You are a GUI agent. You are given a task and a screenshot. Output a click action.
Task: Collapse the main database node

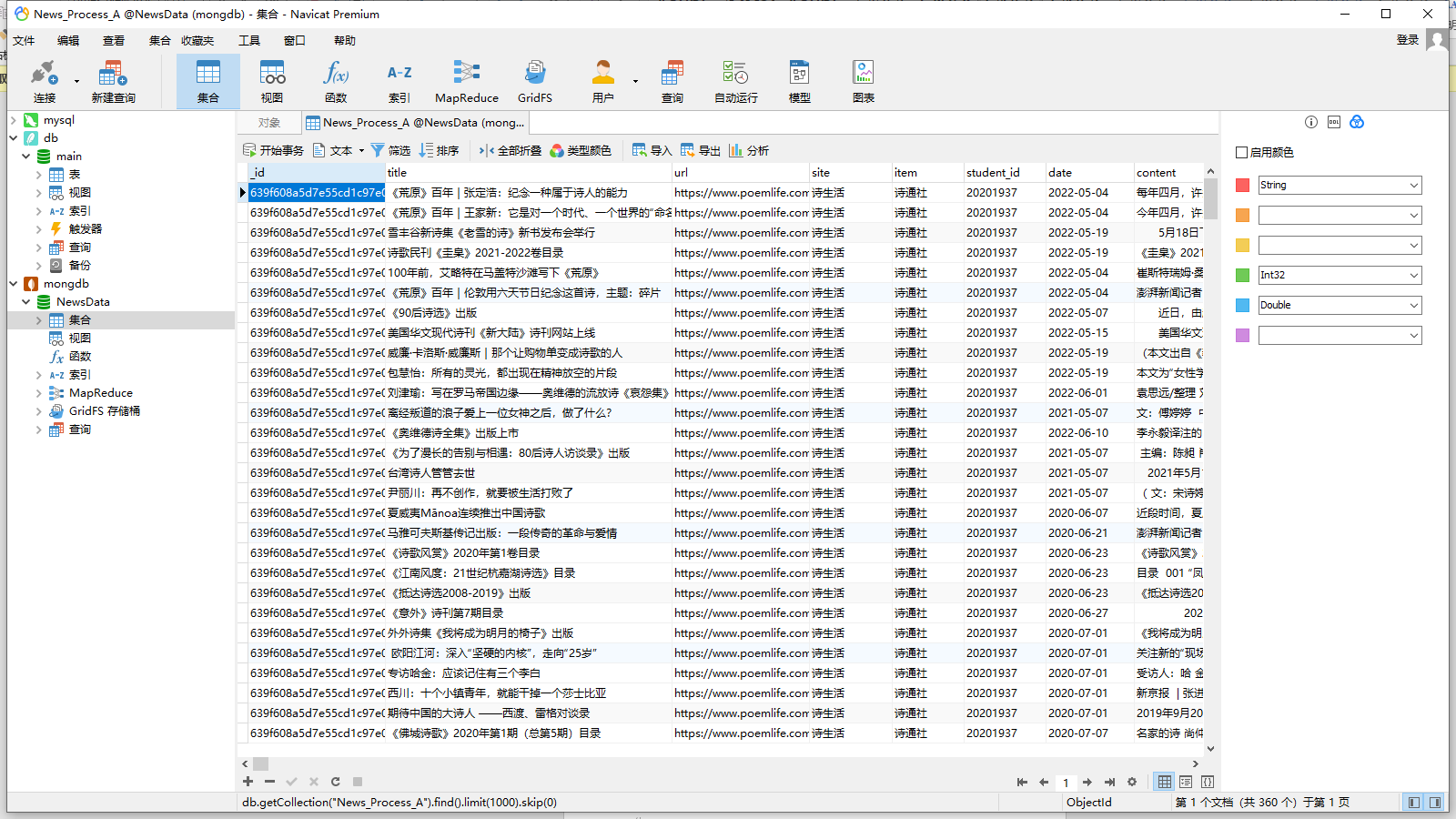coord(26,157)
